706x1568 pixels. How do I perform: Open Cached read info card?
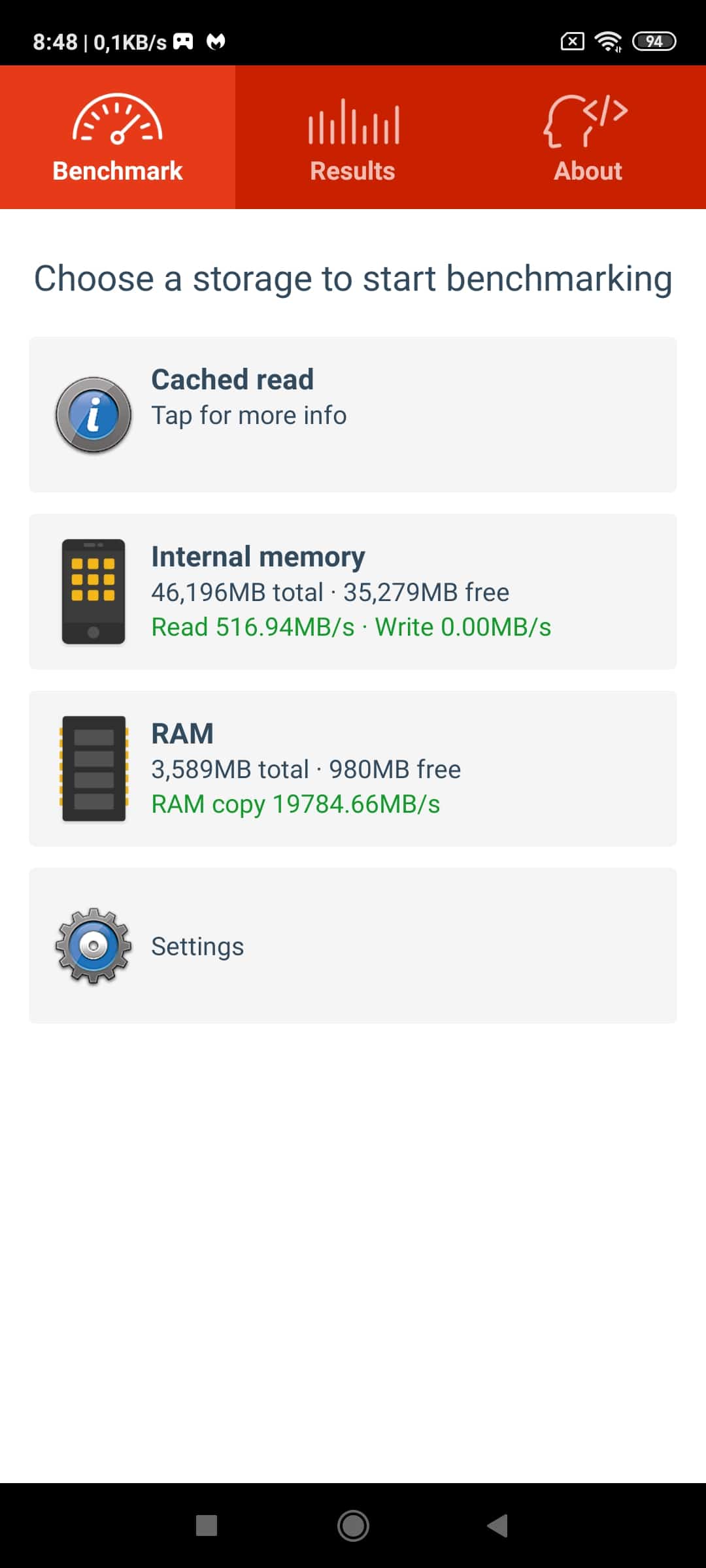click(x=353, y=415)
